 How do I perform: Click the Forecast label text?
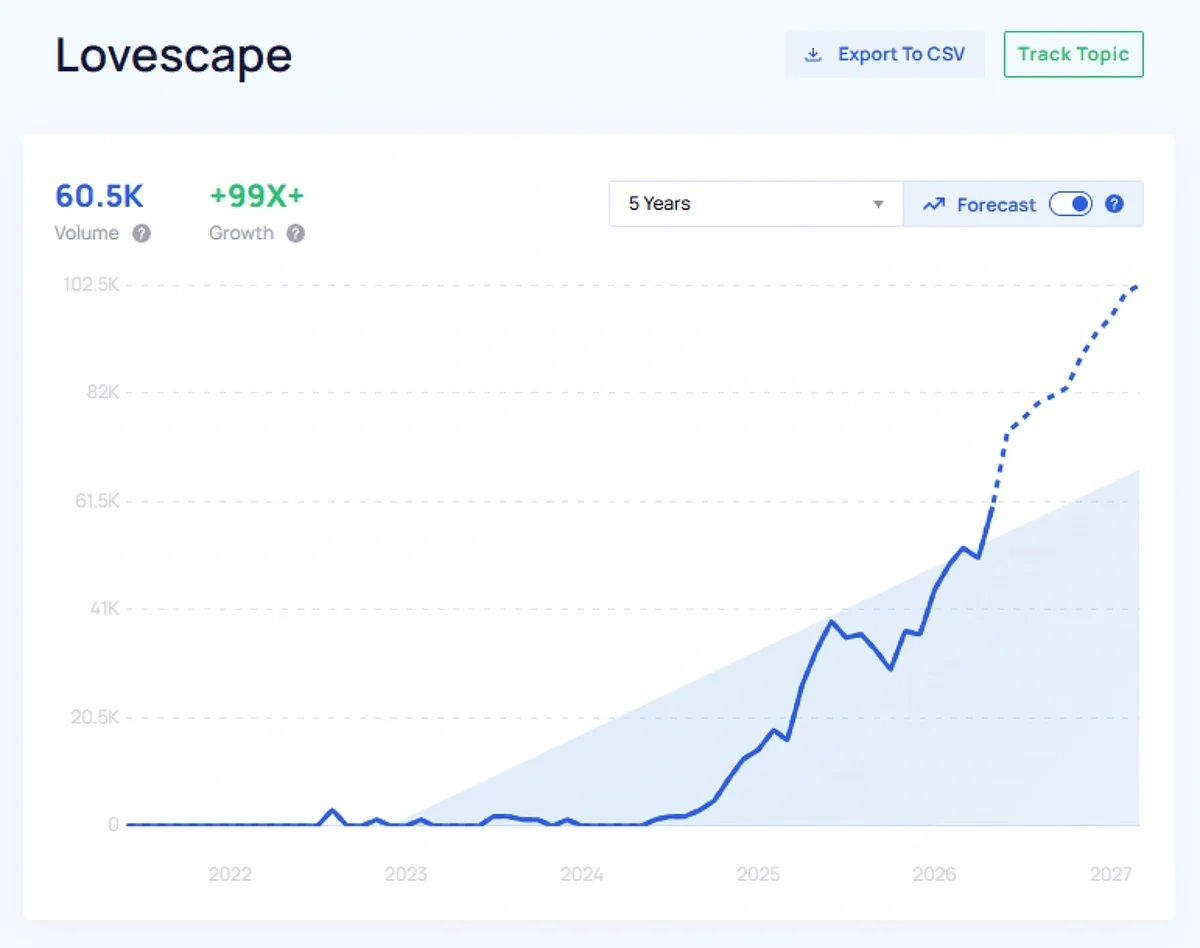tap(996, 204)
